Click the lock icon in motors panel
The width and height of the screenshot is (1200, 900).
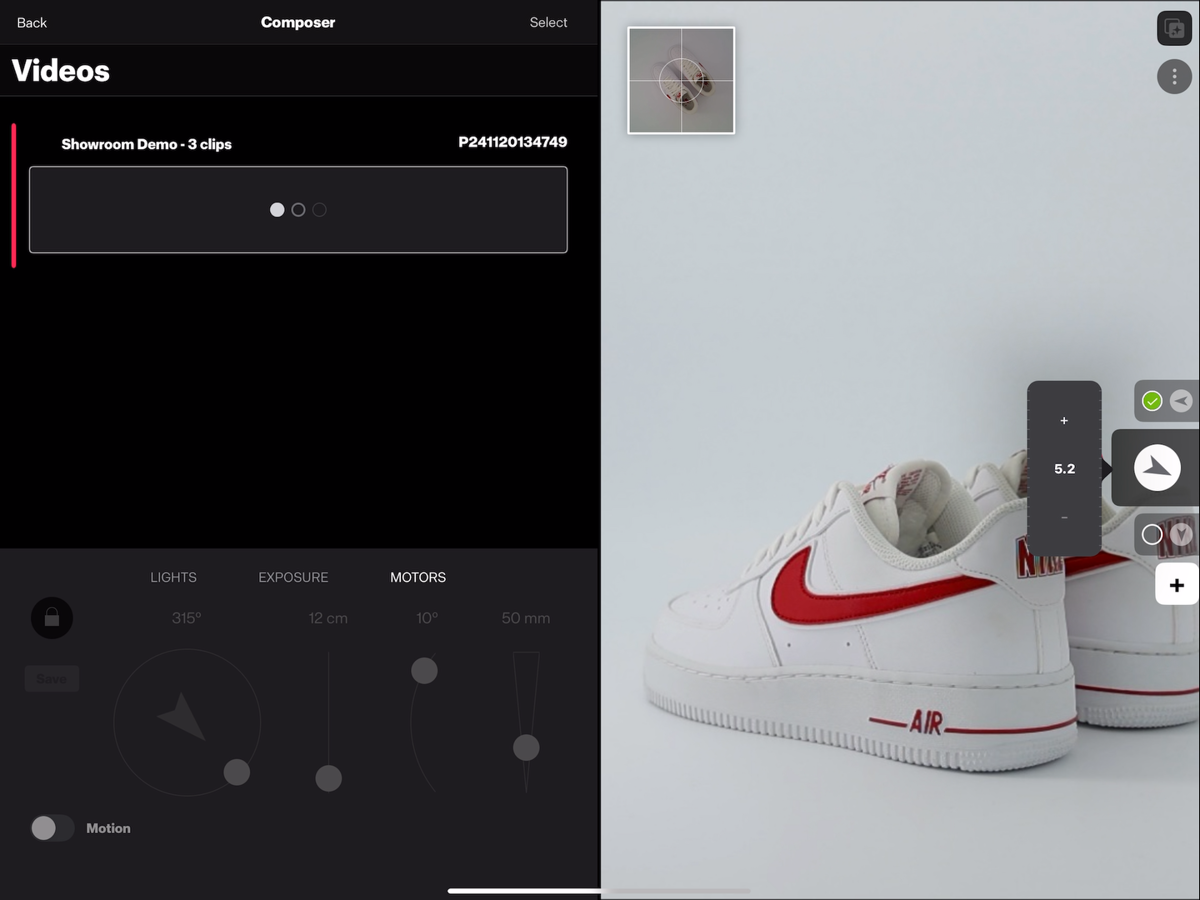52,618
